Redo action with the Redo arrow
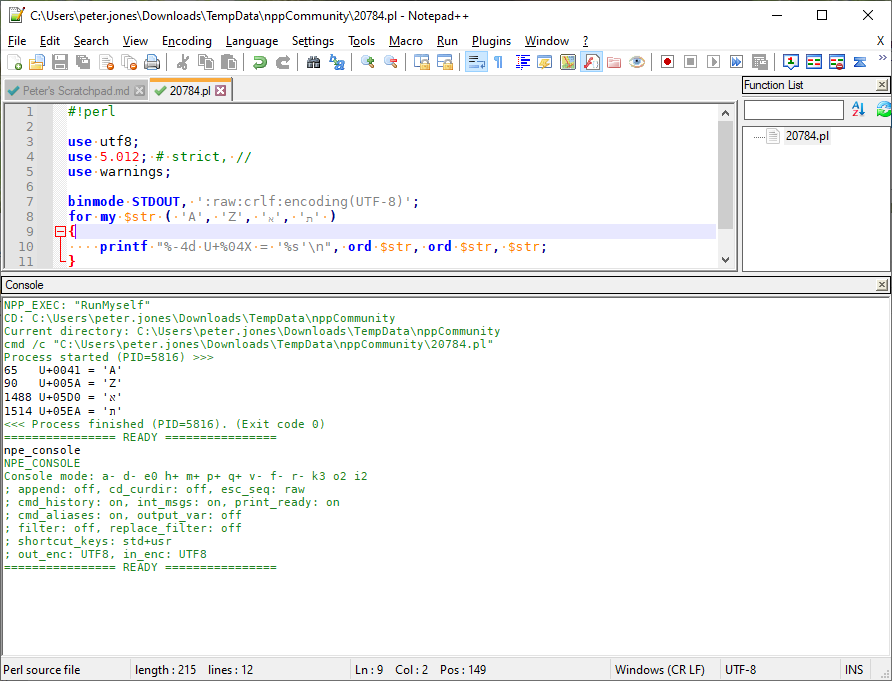Screen dimensions: 892x681 (x=283, y=62)
